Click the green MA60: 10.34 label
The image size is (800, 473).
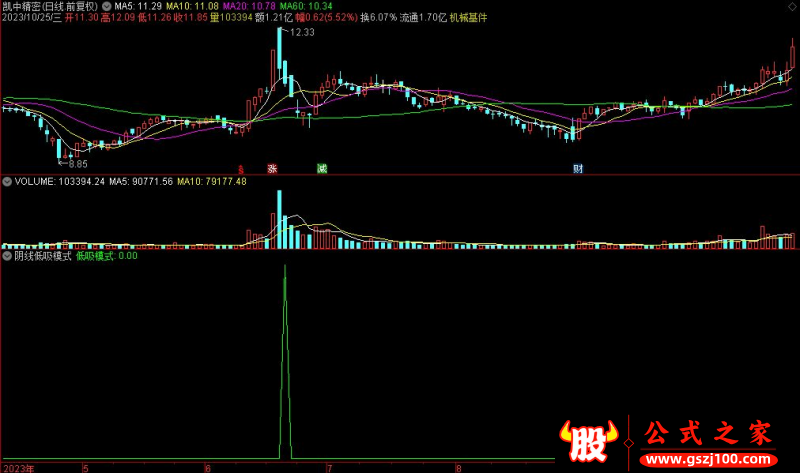click(x=306, y=7)
